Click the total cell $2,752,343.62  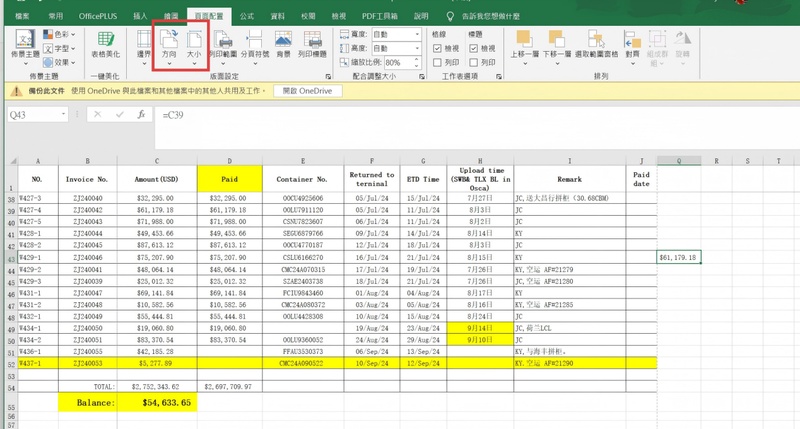157,387
